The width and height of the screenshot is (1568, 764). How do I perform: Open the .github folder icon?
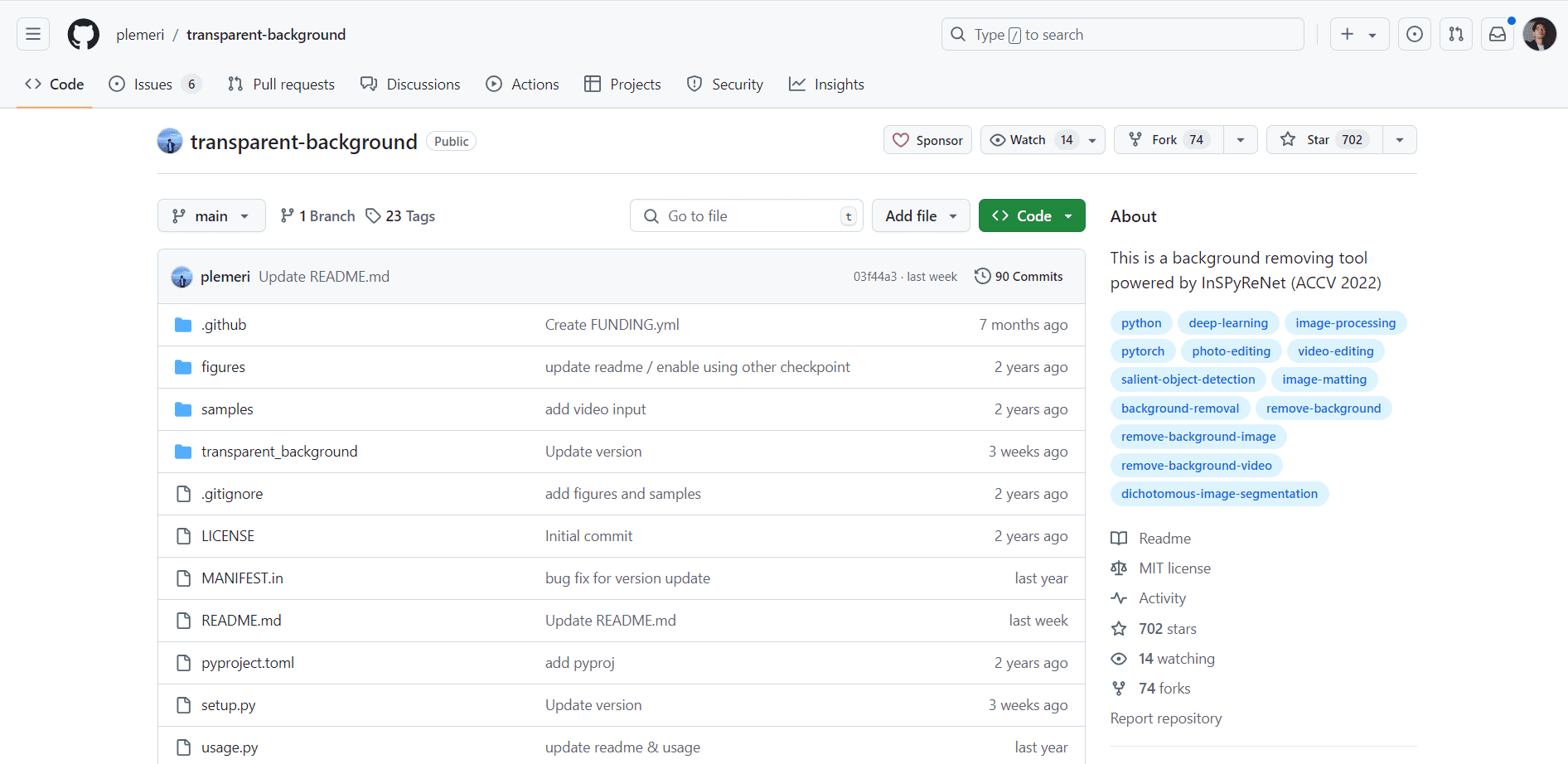pyautogui.click(x=182, y=324)
